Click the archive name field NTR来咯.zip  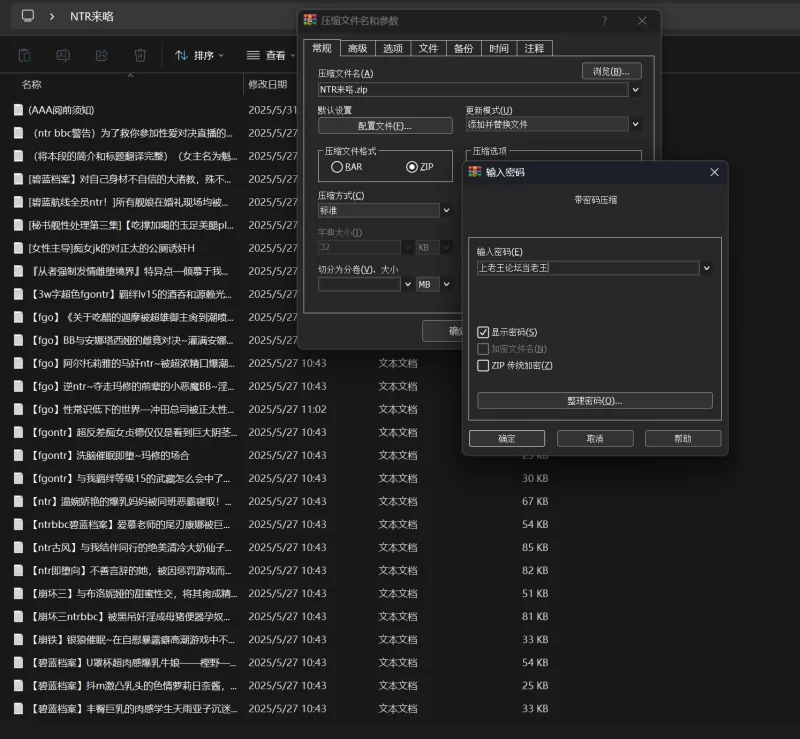pyautogui.click(x=473, y=90)
